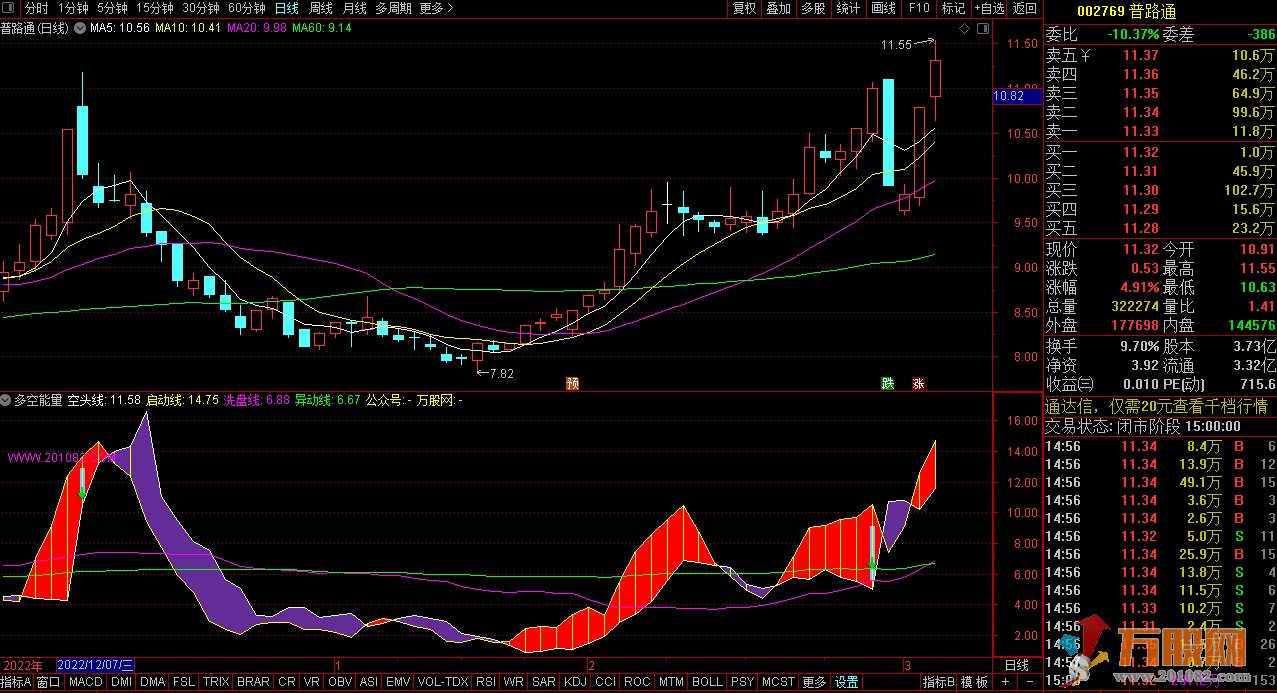Image resolution: width=1277 pixels, height=693 pixels.
Task: Select the 指标A tab
Action: point(17,682)
